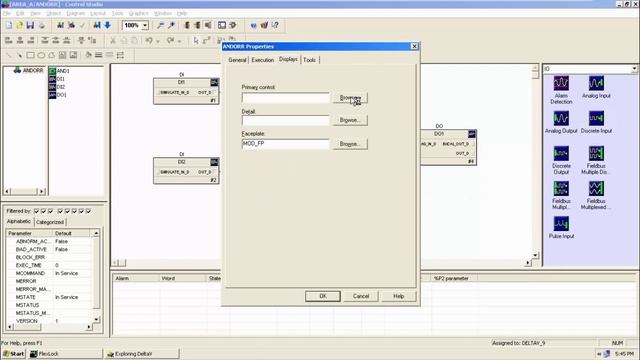Switch to FlexLock taskbar item

[x=64, y=354]
